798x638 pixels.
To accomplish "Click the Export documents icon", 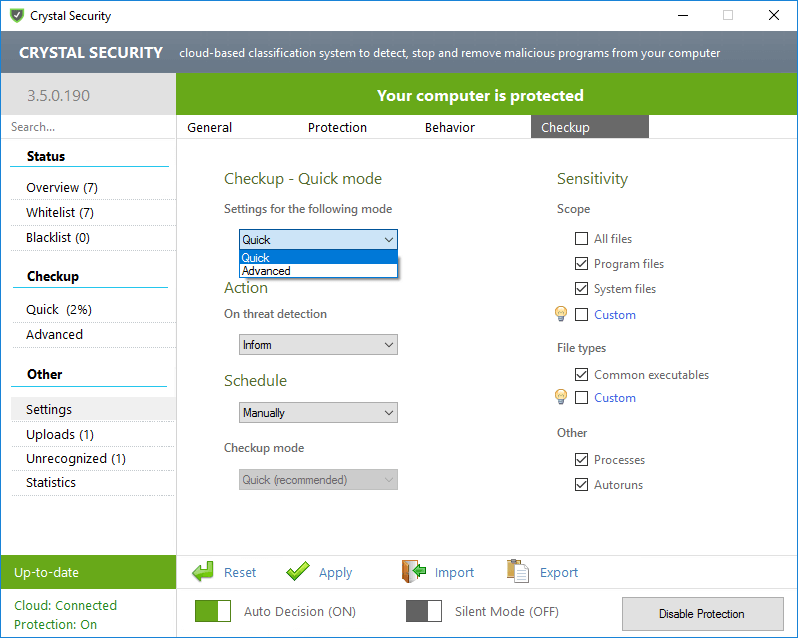I will pyautogui.click(x=518, y=571).
